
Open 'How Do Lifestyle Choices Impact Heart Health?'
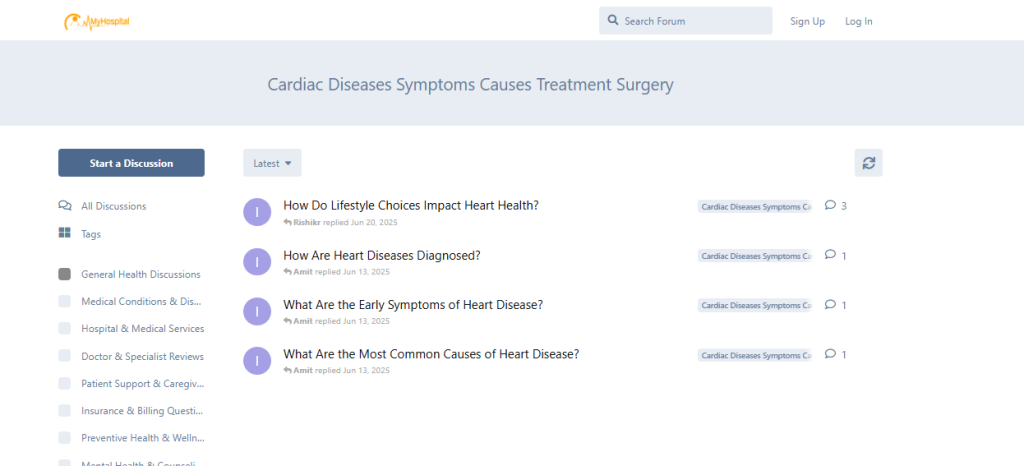411,205
